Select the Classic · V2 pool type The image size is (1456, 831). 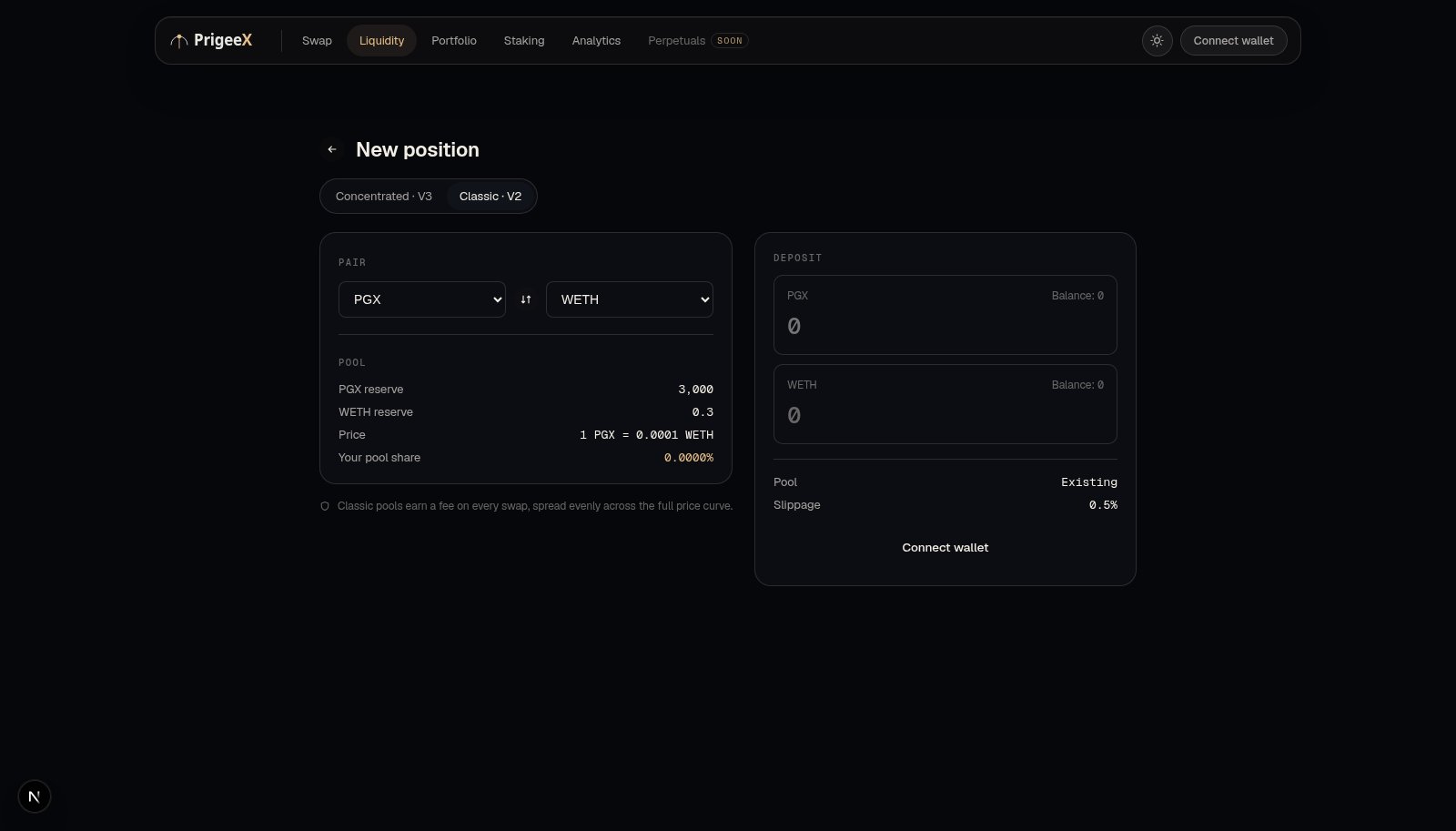coord(490,197)
